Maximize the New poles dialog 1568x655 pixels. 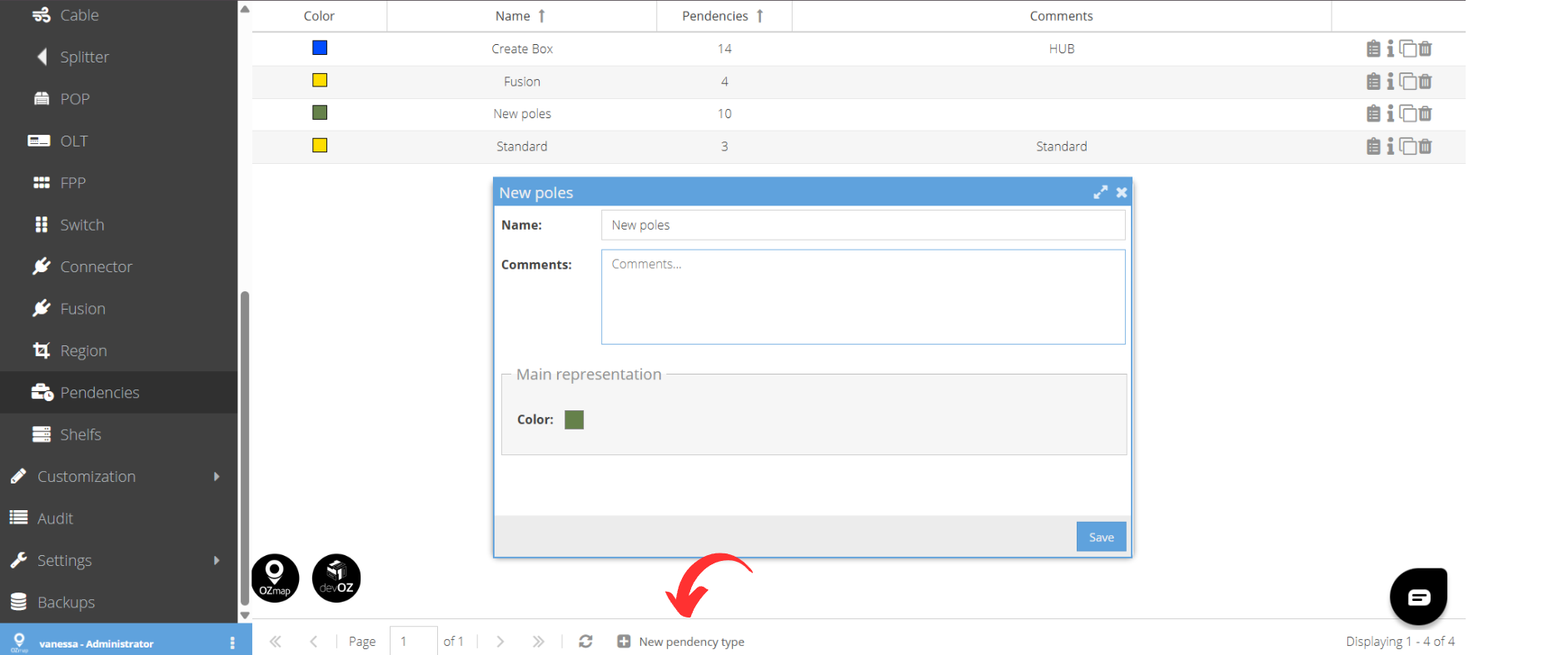tap(1101, 192)
